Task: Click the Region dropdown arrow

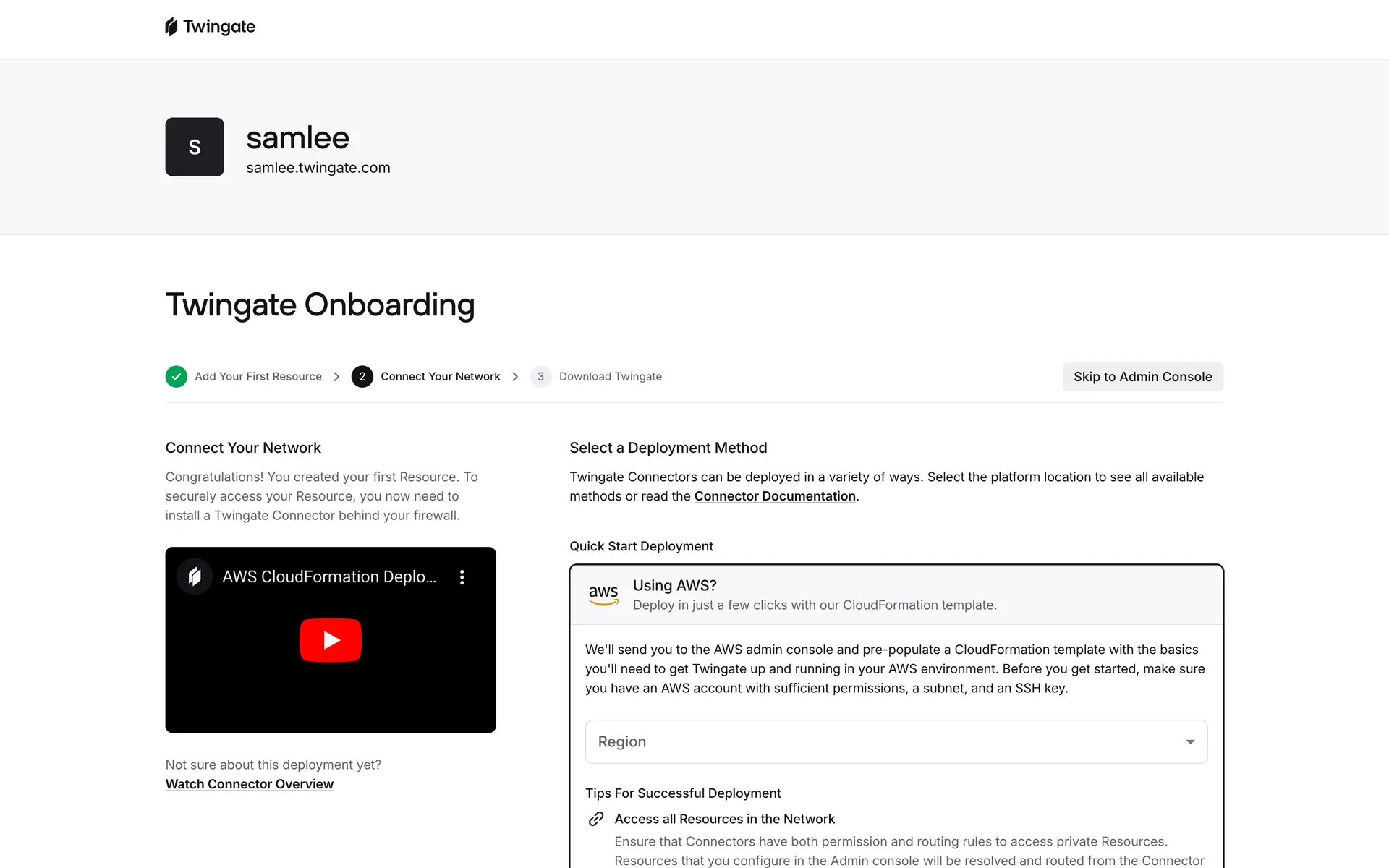Action: pos(1190,742)
